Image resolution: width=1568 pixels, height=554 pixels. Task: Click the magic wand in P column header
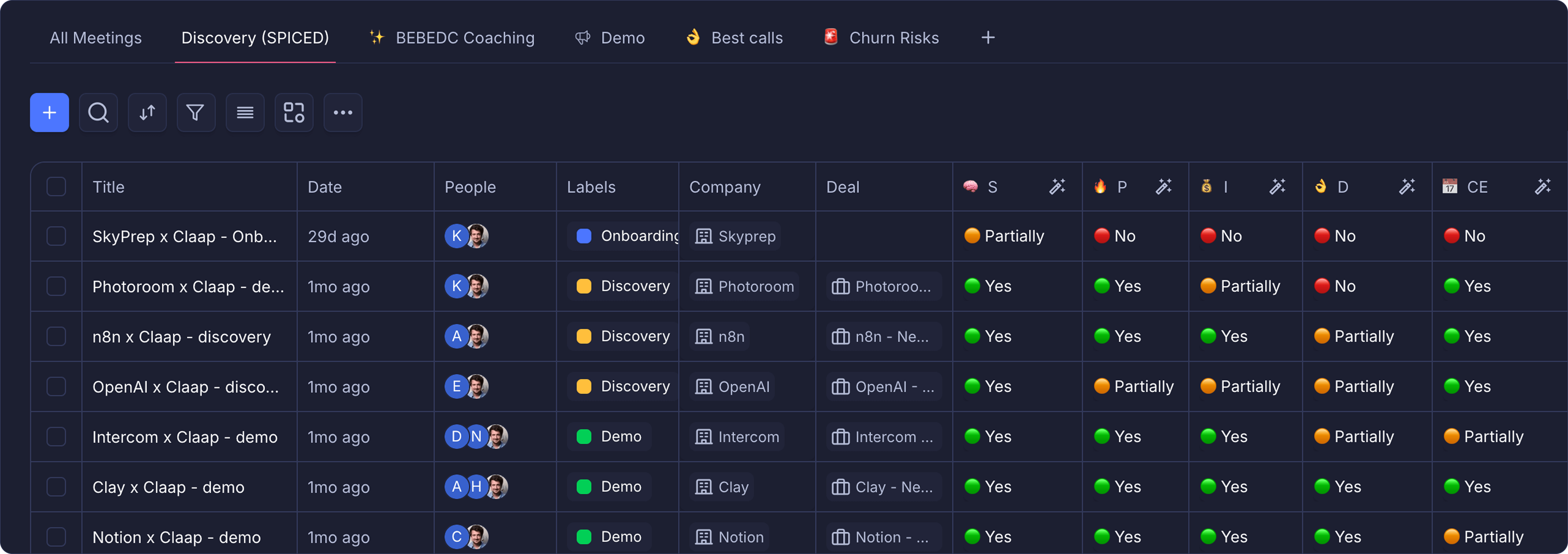1164,187
